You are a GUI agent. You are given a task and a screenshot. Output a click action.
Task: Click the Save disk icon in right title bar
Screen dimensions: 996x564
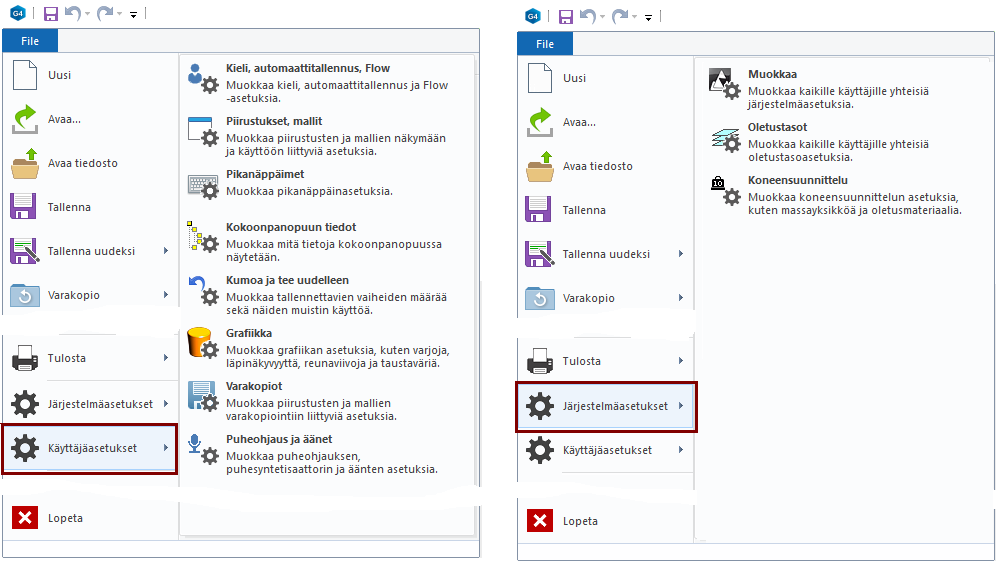565,17
